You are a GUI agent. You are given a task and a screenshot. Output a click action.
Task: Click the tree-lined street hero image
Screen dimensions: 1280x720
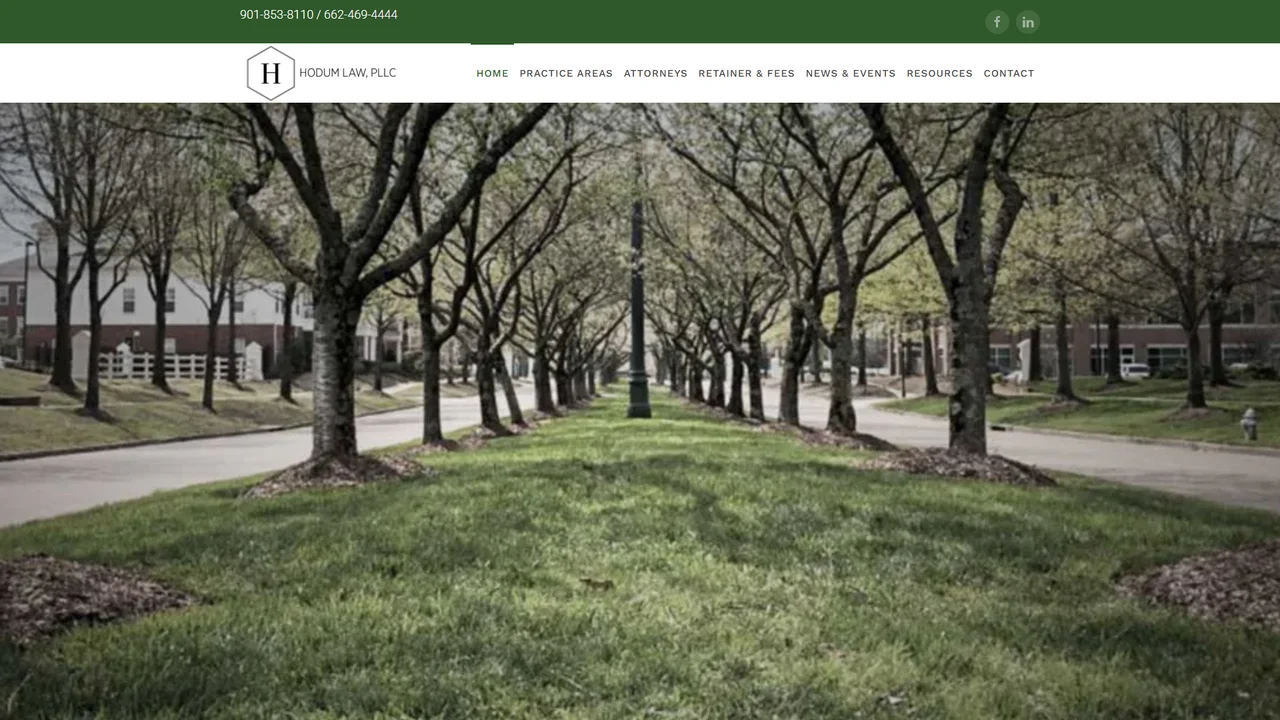pos(640,411)
